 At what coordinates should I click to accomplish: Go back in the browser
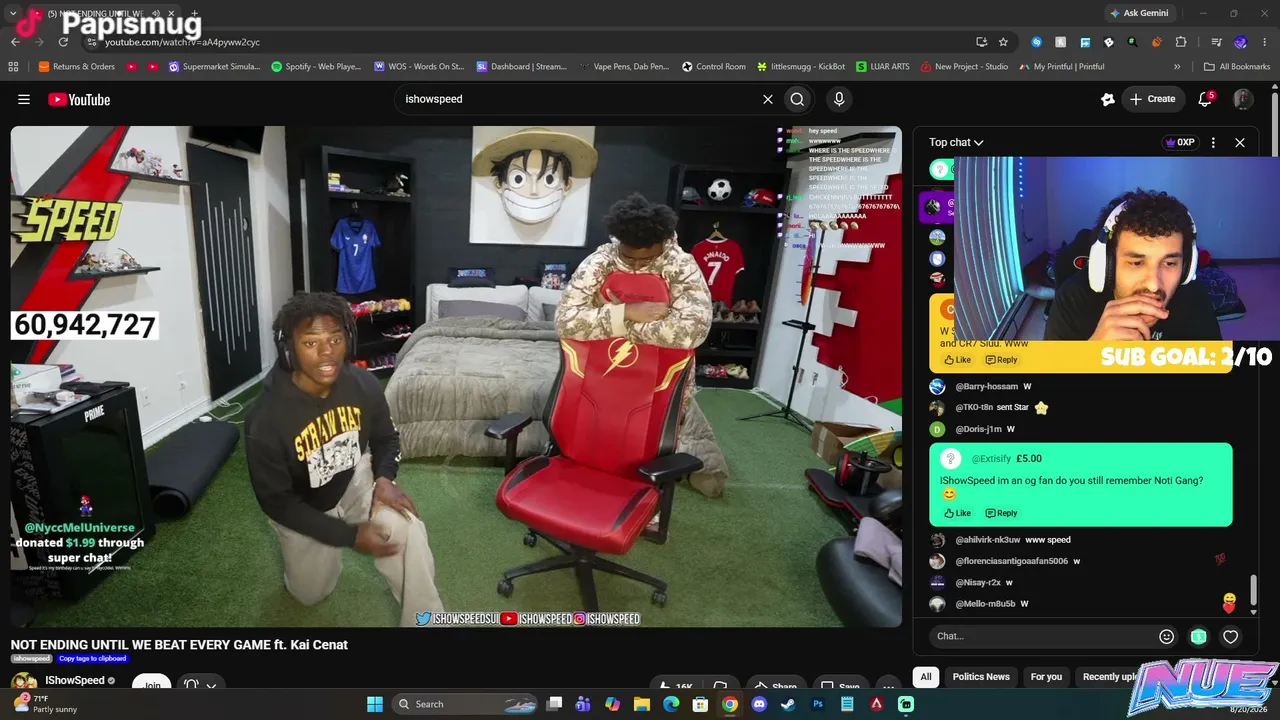[x=15, y=42]
